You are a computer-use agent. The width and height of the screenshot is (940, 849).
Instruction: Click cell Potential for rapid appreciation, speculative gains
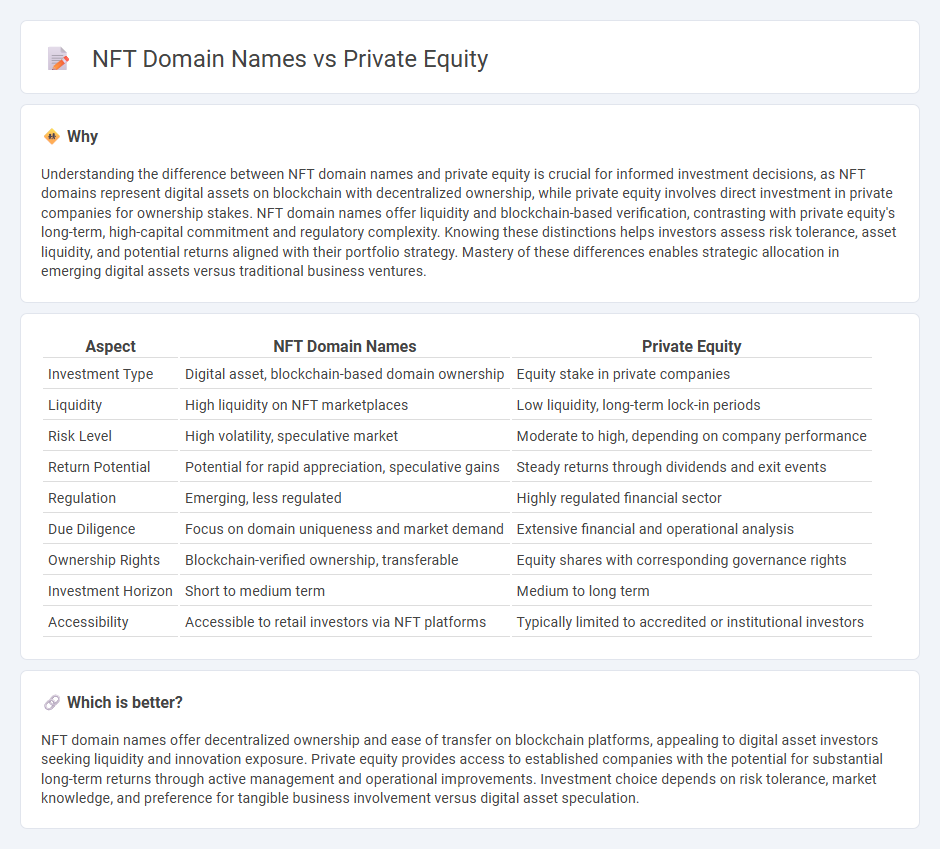point(345,467)
